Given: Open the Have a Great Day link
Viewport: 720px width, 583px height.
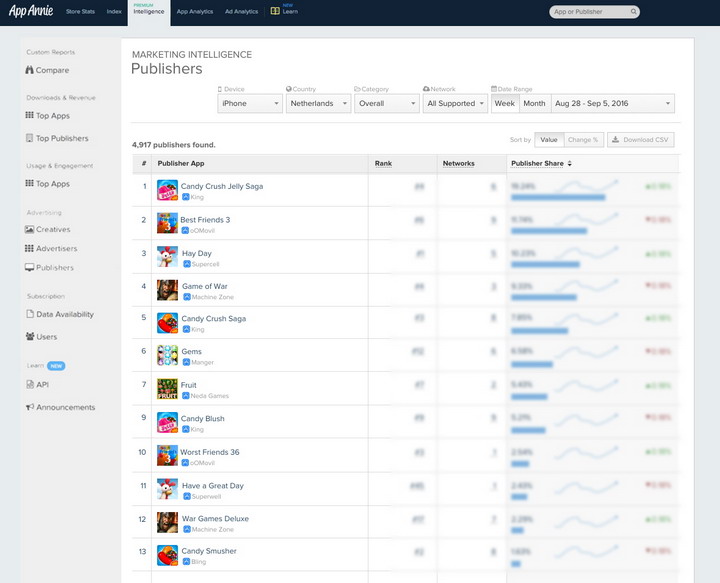Looking at the screenshot, I should click(213, 485).
